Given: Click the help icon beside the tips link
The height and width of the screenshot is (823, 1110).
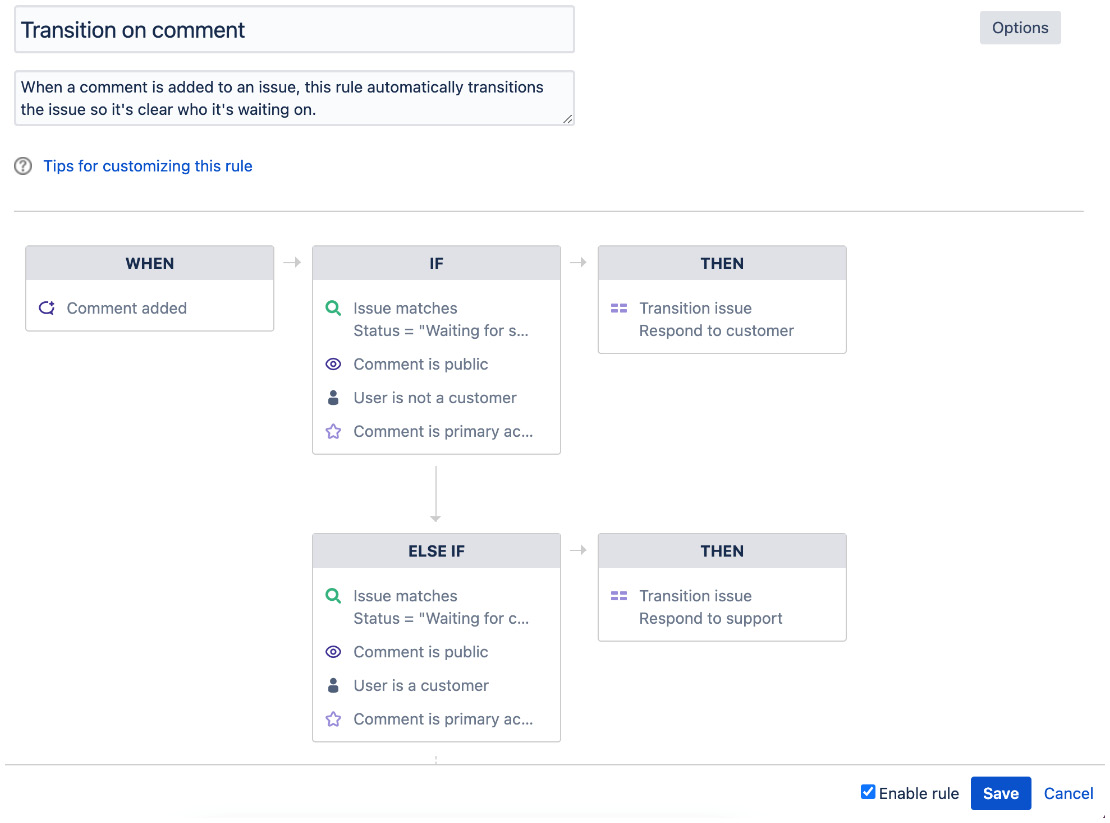Looking at the screenshot, I should [x=22, y=166].
